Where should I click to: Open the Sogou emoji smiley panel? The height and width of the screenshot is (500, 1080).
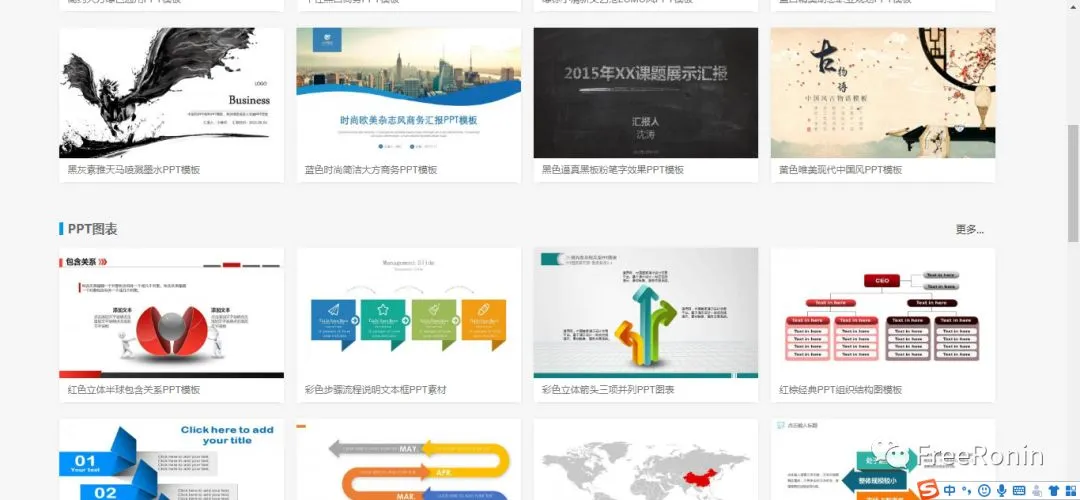pos(984,490)
